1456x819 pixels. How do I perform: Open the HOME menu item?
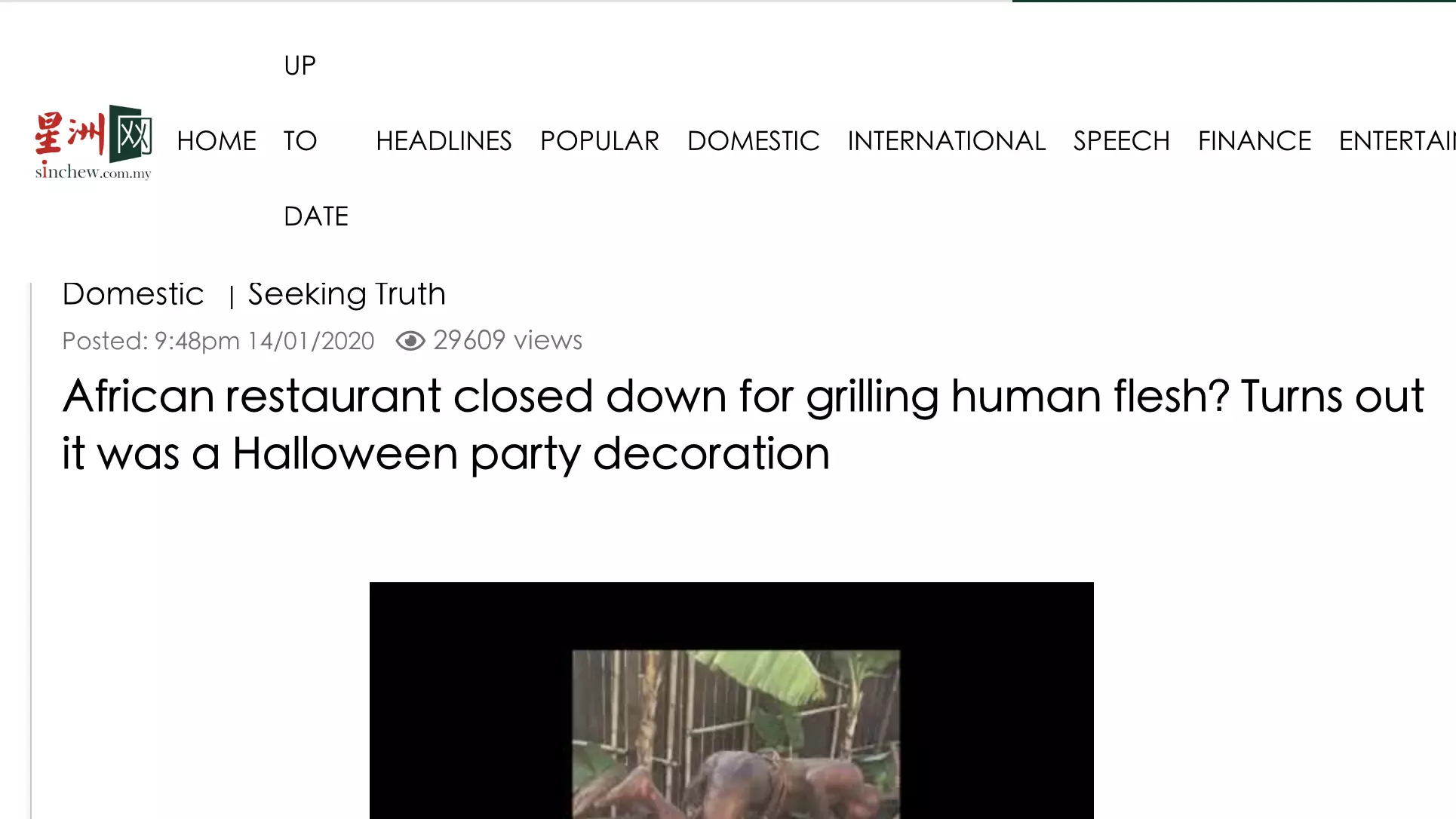coord(217,141)
